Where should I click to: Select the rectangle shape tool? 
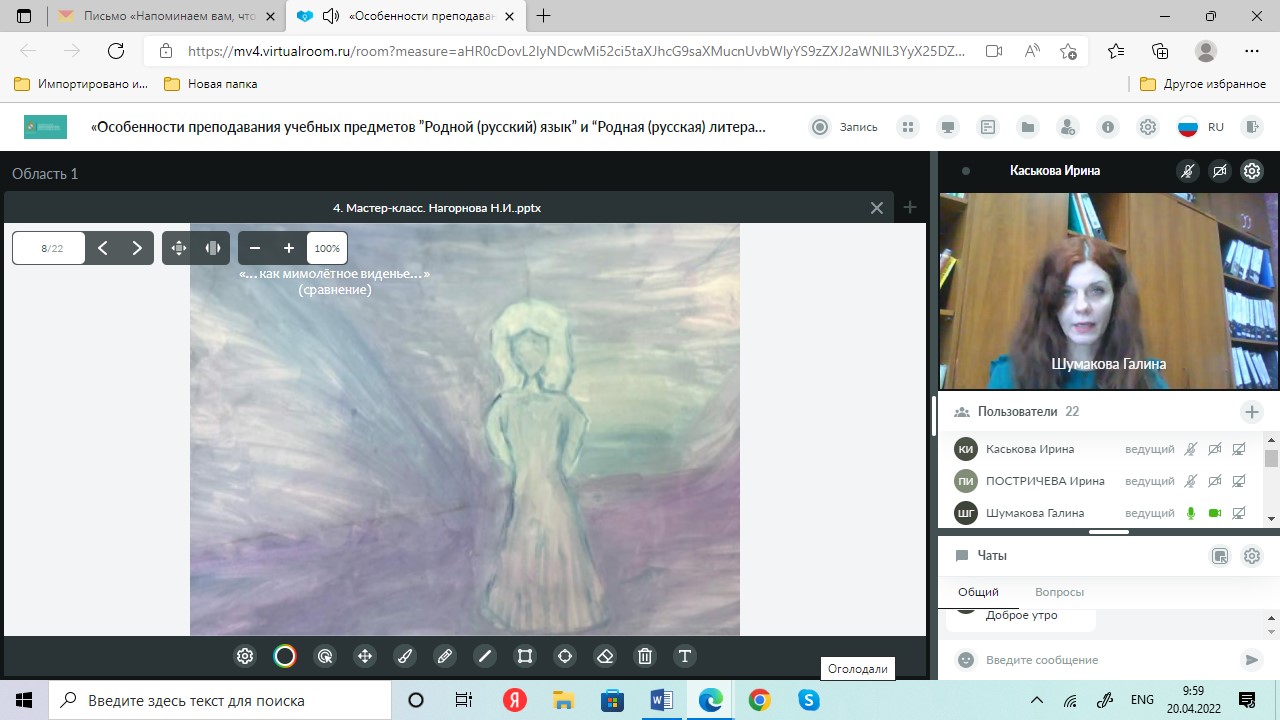525,656
